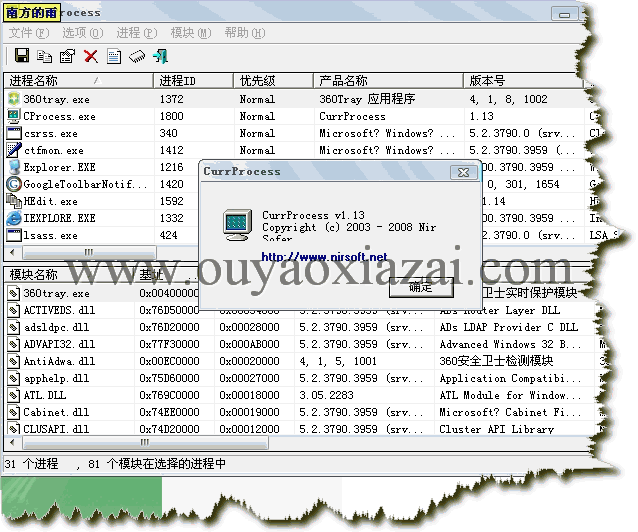Open the 模块(M) menu

(x=191, y=33)
